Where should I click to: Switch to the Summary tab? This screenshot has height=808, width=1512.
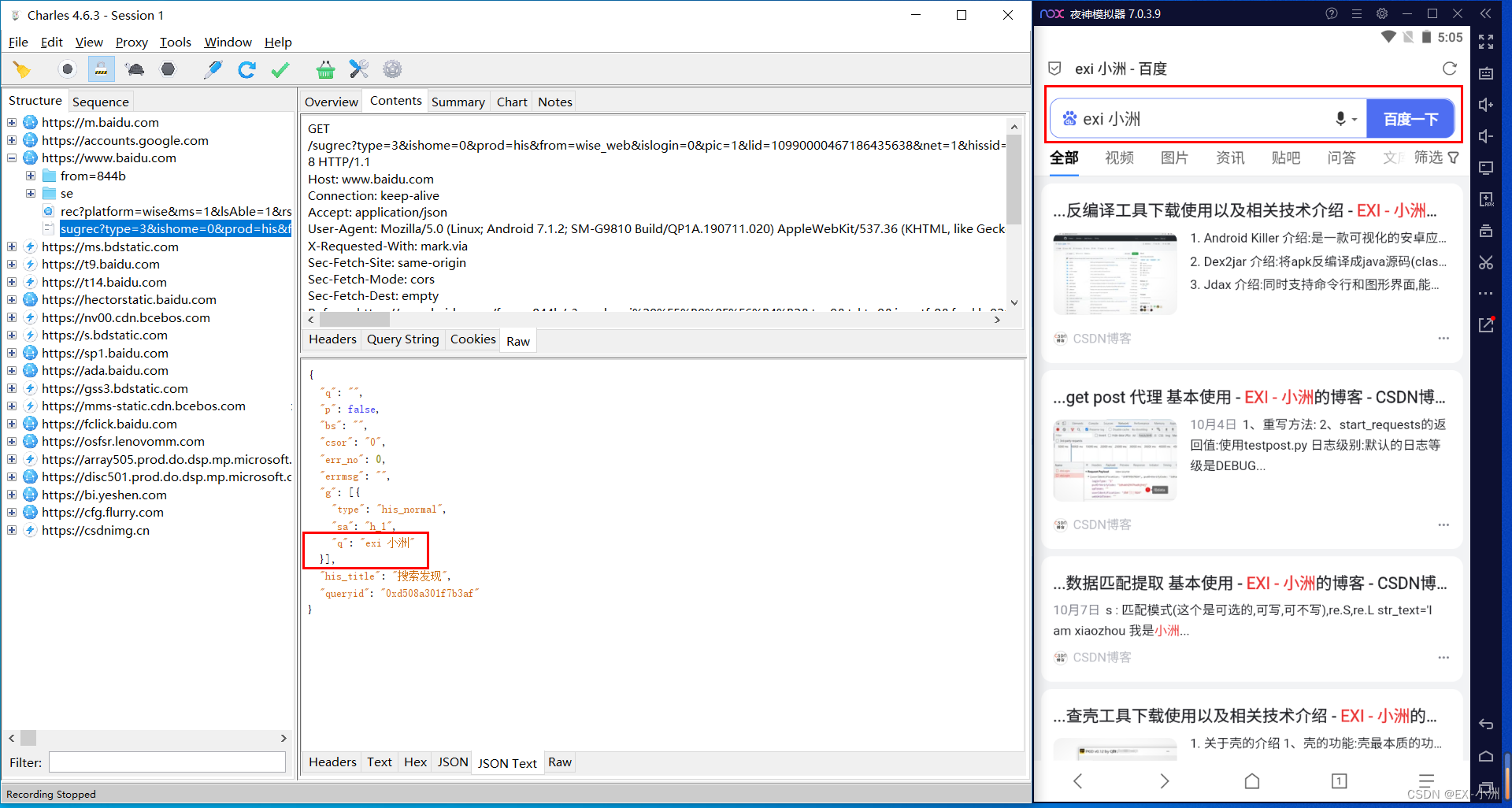458,102
